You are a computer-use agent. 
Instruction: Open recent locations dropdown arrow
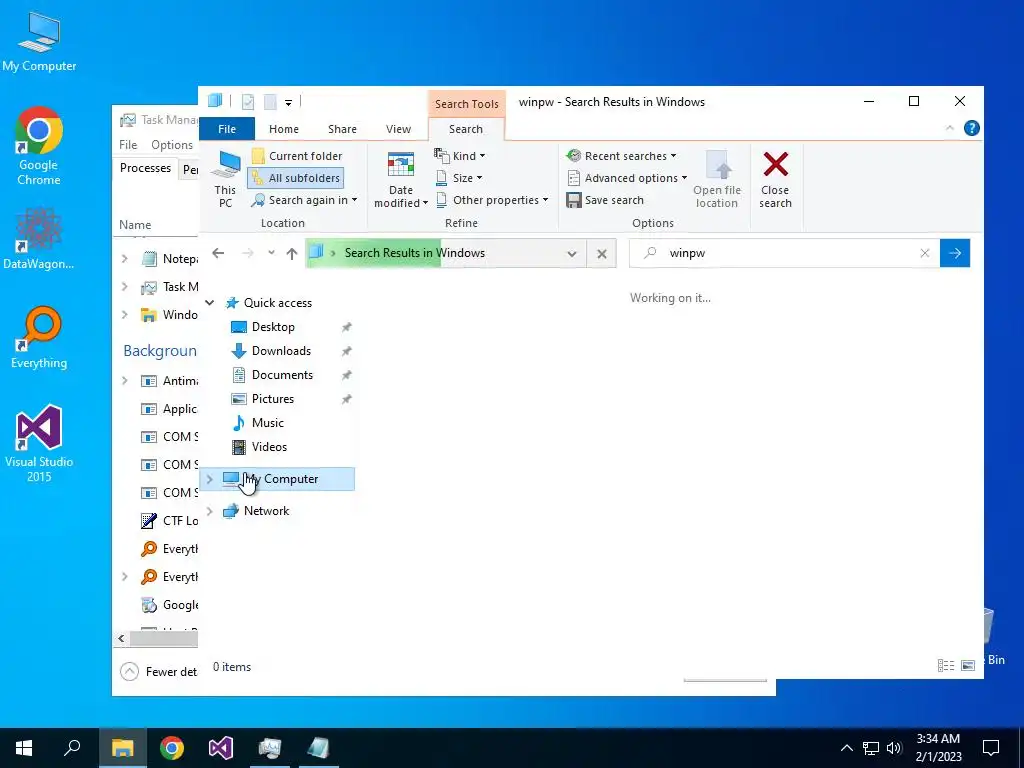click(x=271, y=253)
